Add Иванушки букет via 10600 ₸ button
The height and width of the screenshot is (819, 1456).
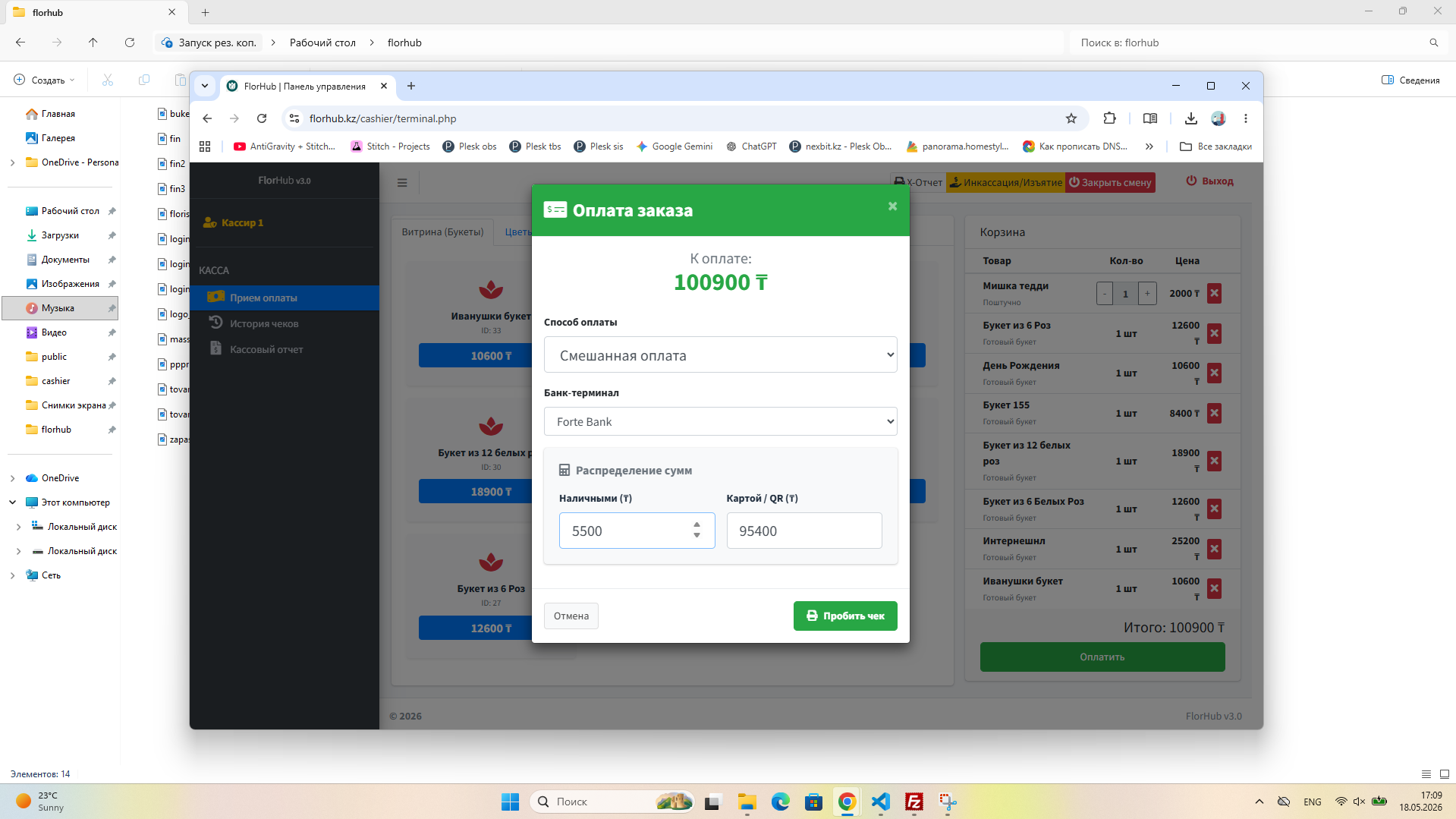(476, 355)
